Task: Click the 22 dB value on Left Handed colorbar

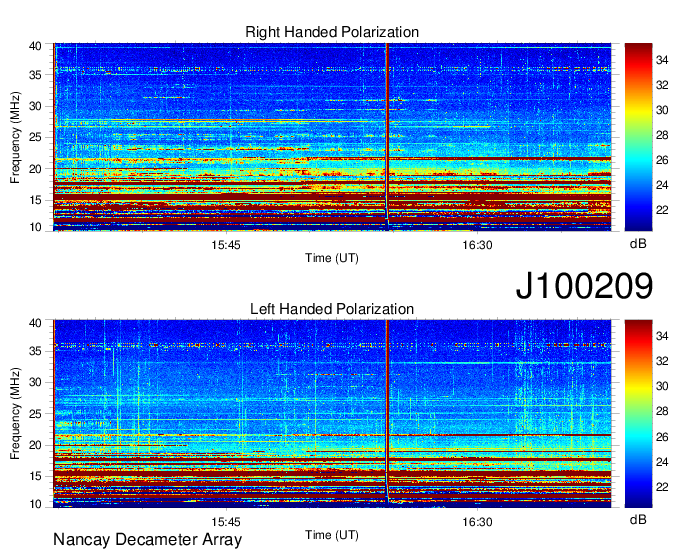Action: (662, 487)
